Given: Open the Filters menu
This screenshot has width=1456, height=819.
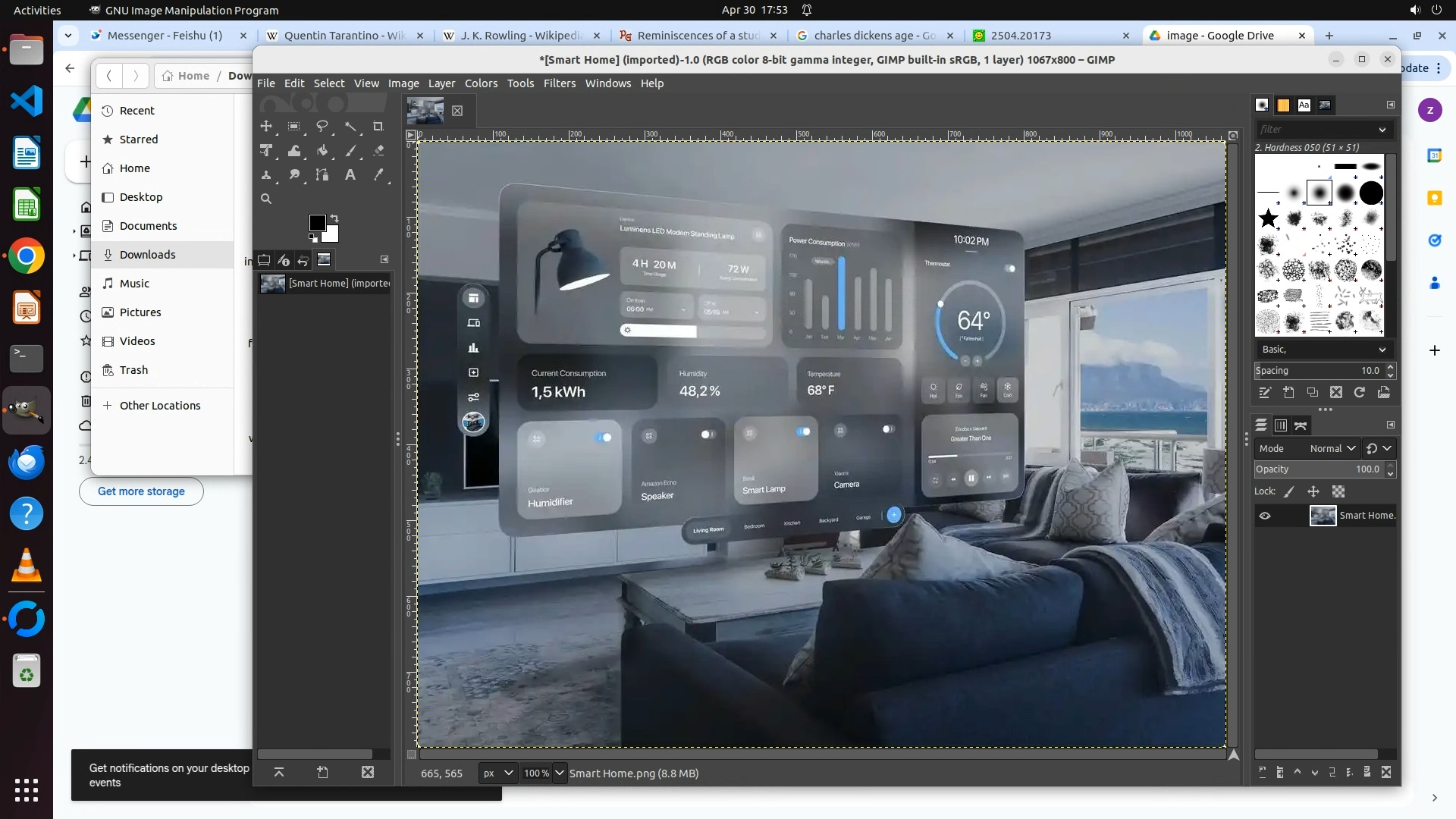Looking at the screenshot, I should [x=559, y=83].
